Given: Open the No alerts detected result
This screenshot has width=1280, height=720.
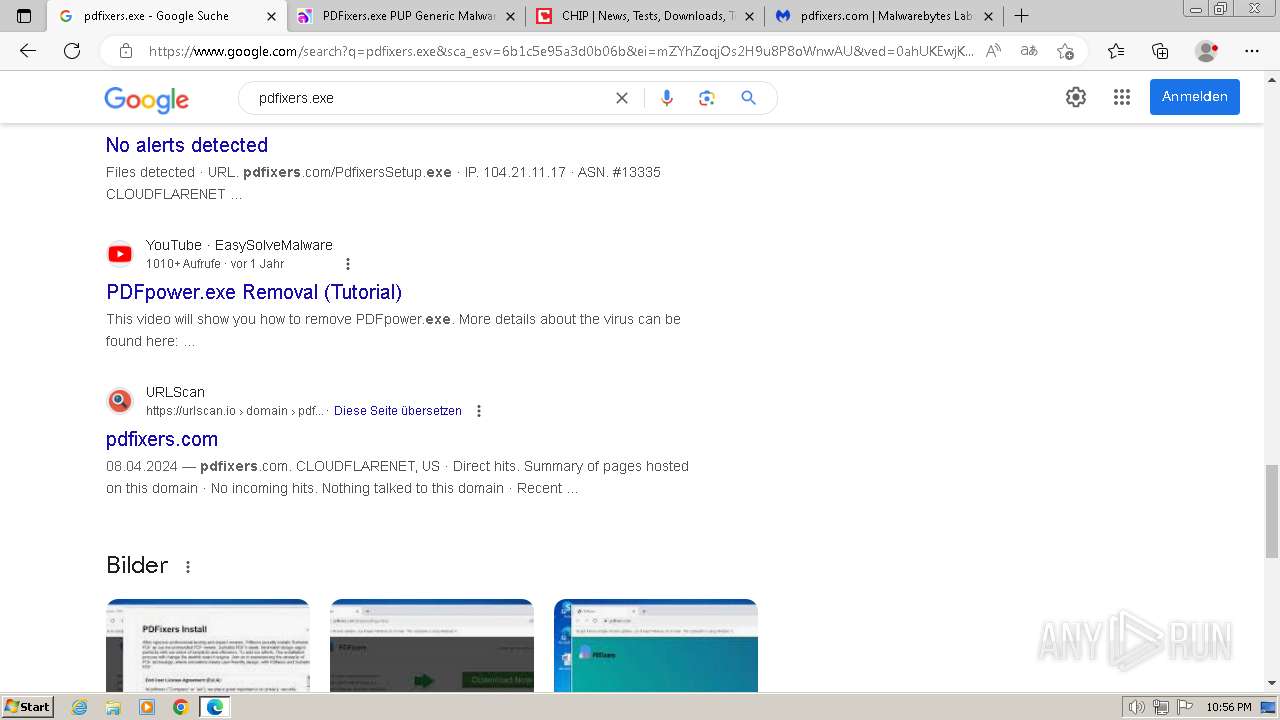Looking at the screenshot, I should click(187, 145).
